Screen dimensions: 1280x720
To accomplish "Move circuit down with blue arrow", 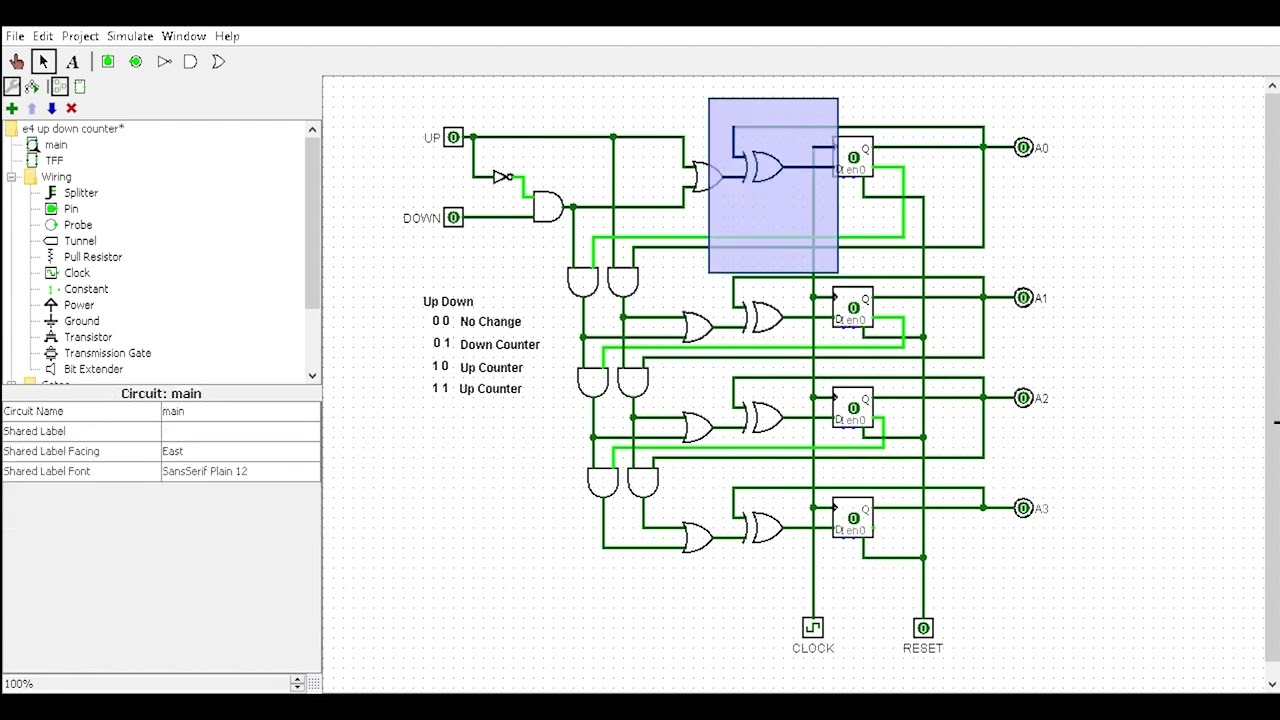I will click(x=52, y=108).
